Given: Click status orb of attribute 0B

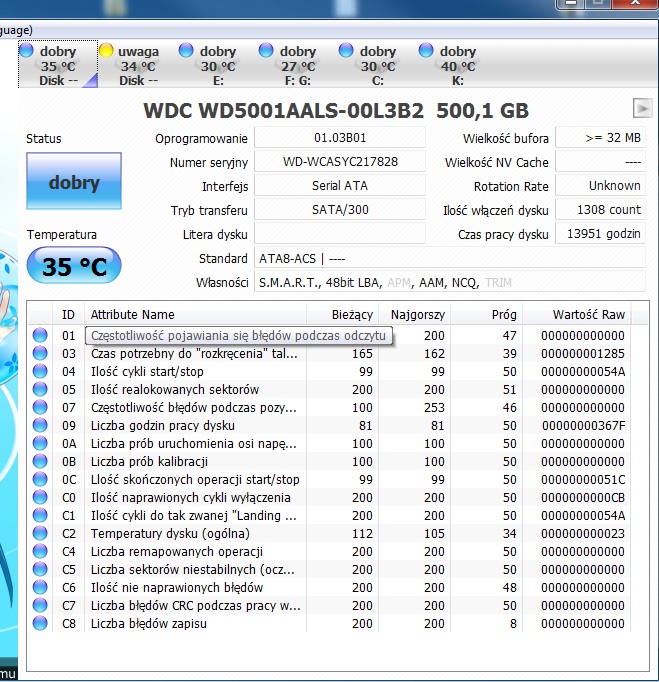Looking at the screenshot, I should [x=40, y=461].
